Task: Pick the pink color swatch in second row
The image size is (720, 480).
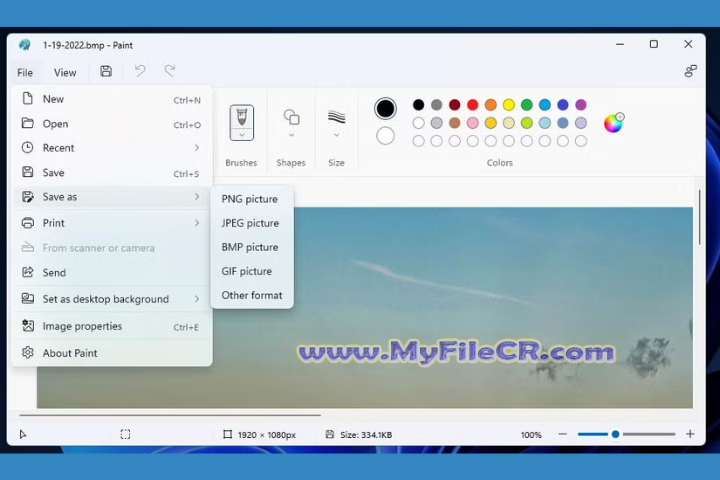Action: (x=472, y=123)
